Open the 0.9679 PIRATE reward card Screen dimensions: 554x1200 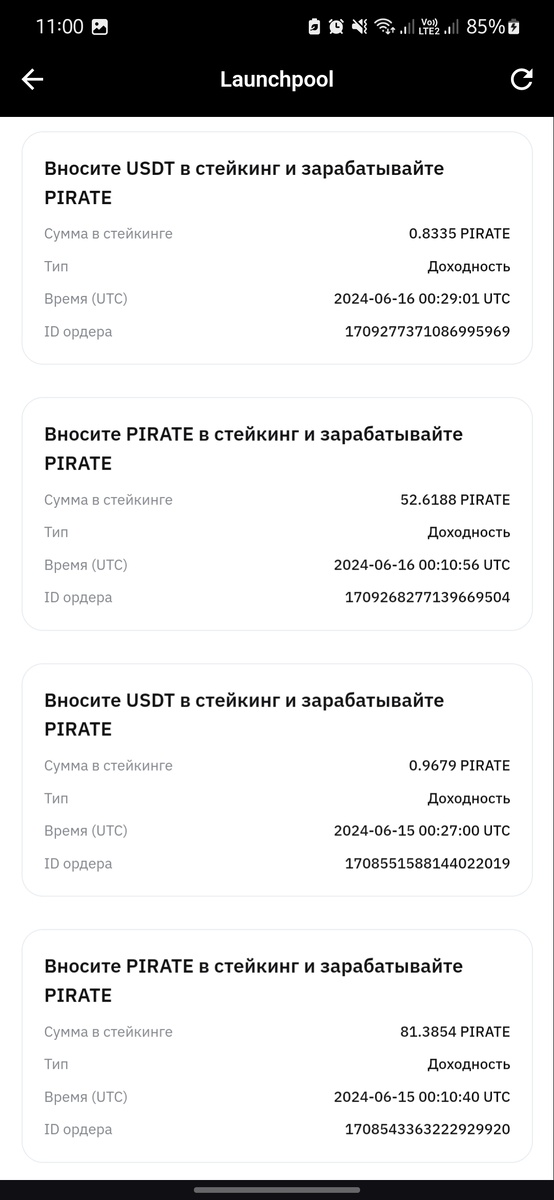point(277,780)
